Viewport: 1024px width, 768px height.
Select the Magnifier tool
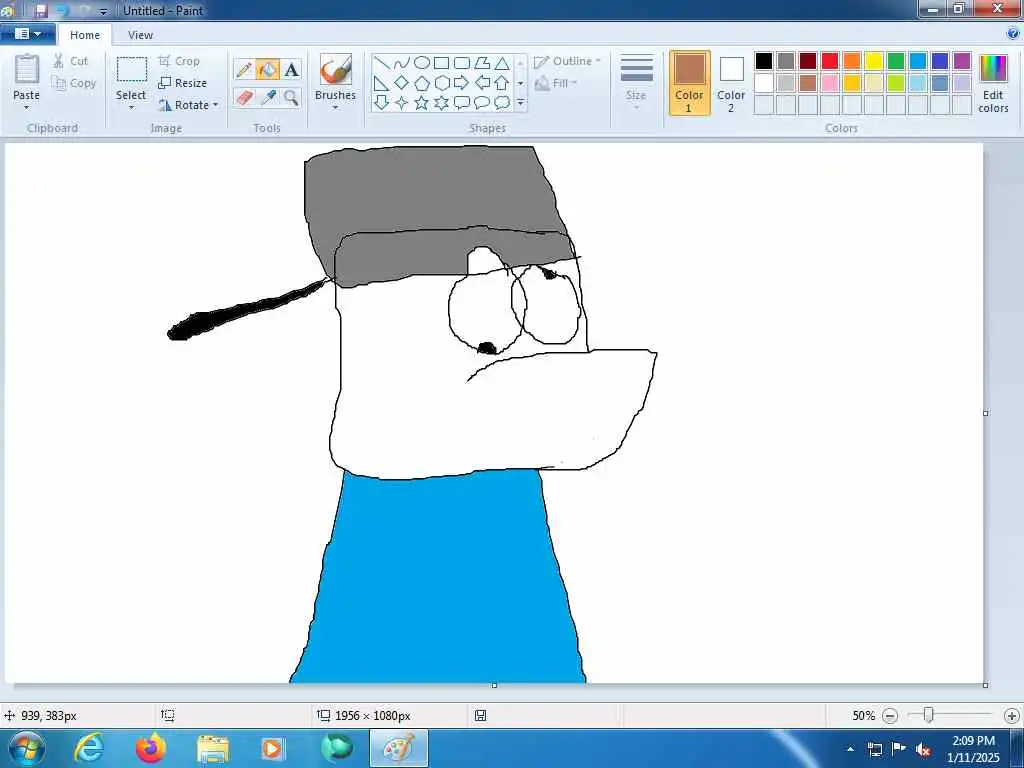291,97
